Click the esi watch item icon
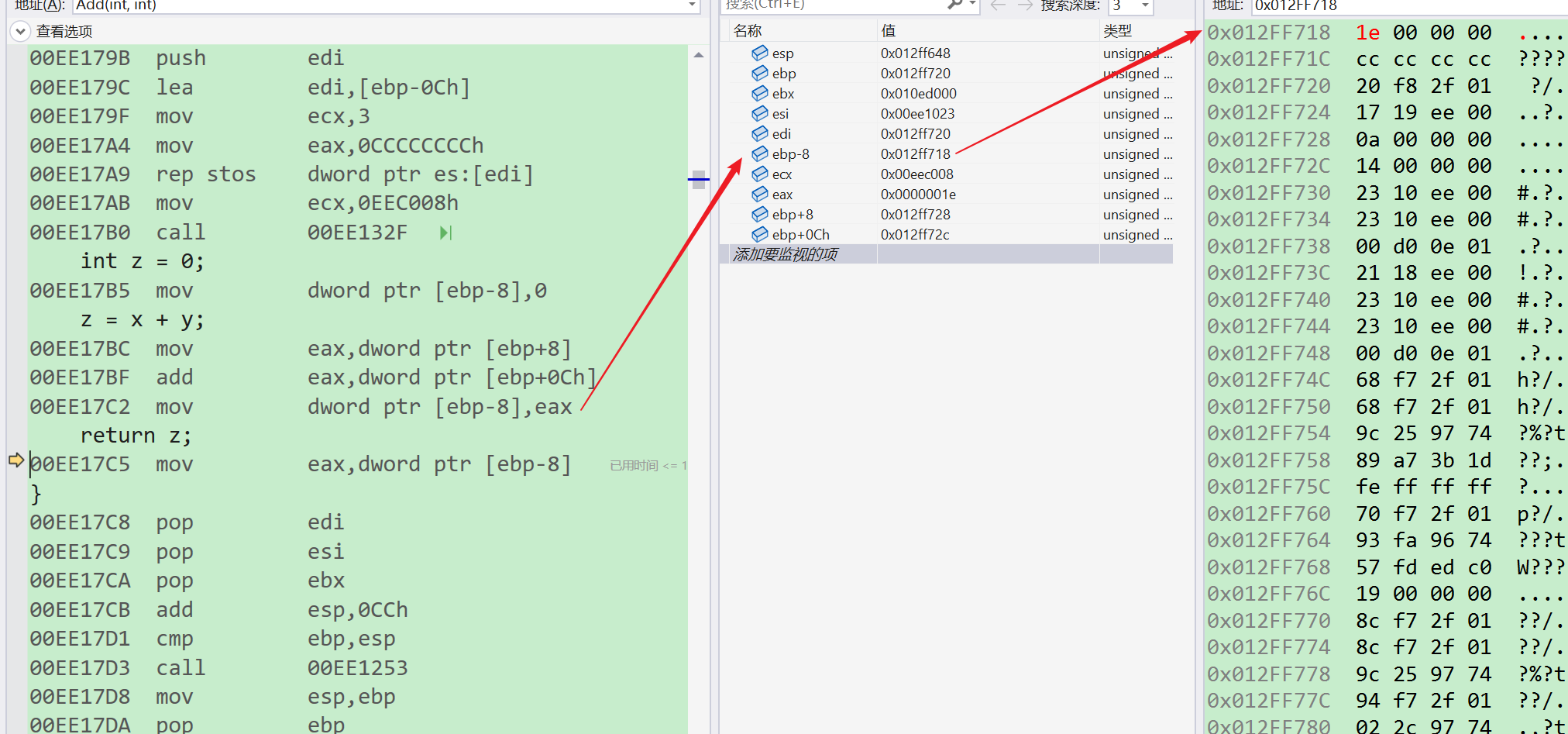 pyautogui.click(x=760, y=113)
